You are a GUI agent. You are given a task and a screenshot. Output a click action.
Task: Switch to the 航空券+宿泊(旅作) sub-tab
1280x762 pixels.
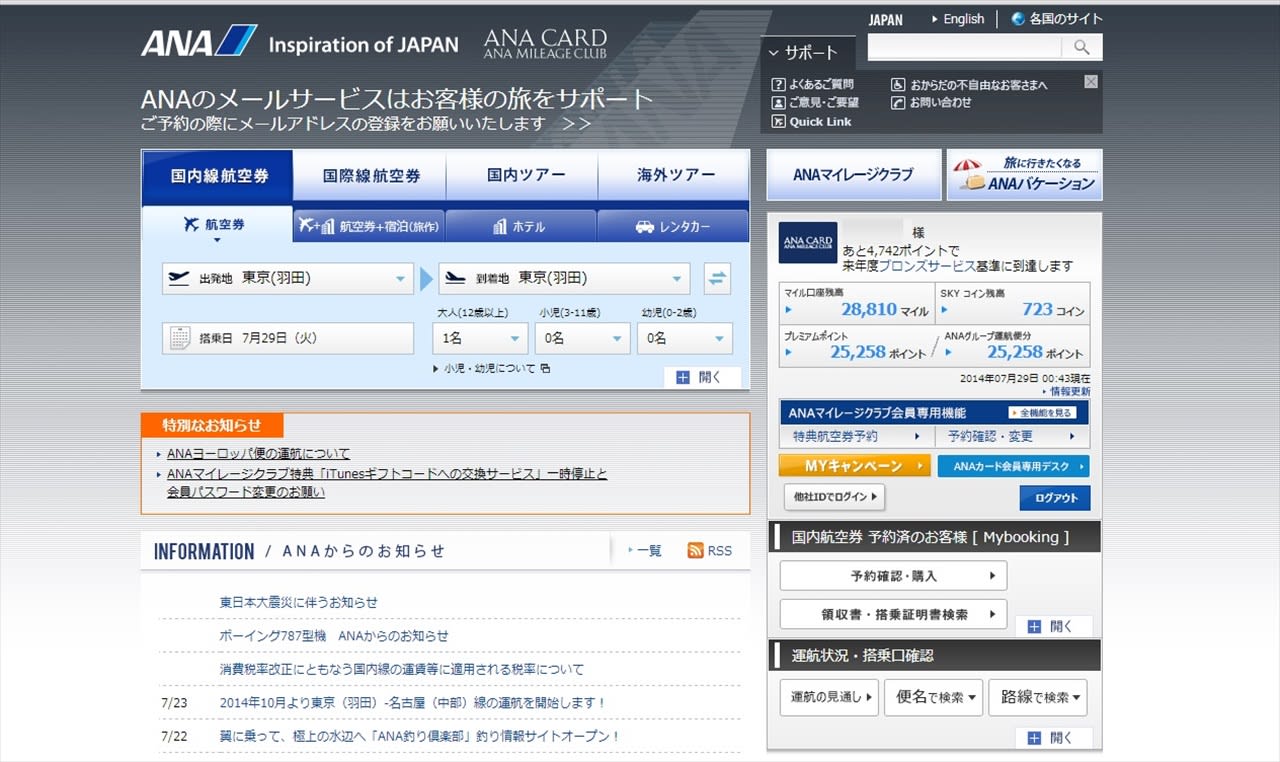coord(369,226)
